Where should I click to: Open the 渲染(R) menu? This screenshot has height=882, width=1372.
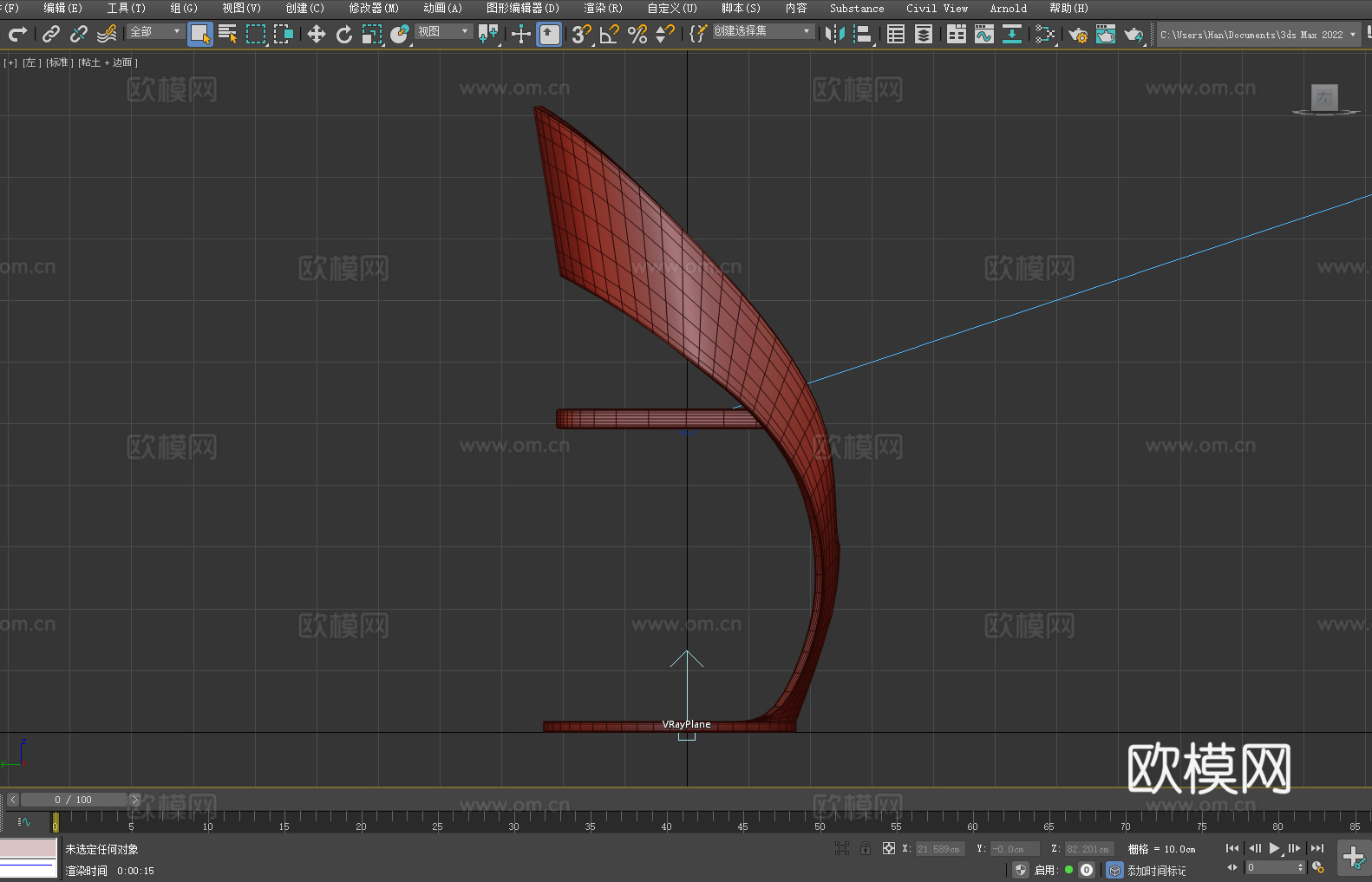tap(603, 9)
